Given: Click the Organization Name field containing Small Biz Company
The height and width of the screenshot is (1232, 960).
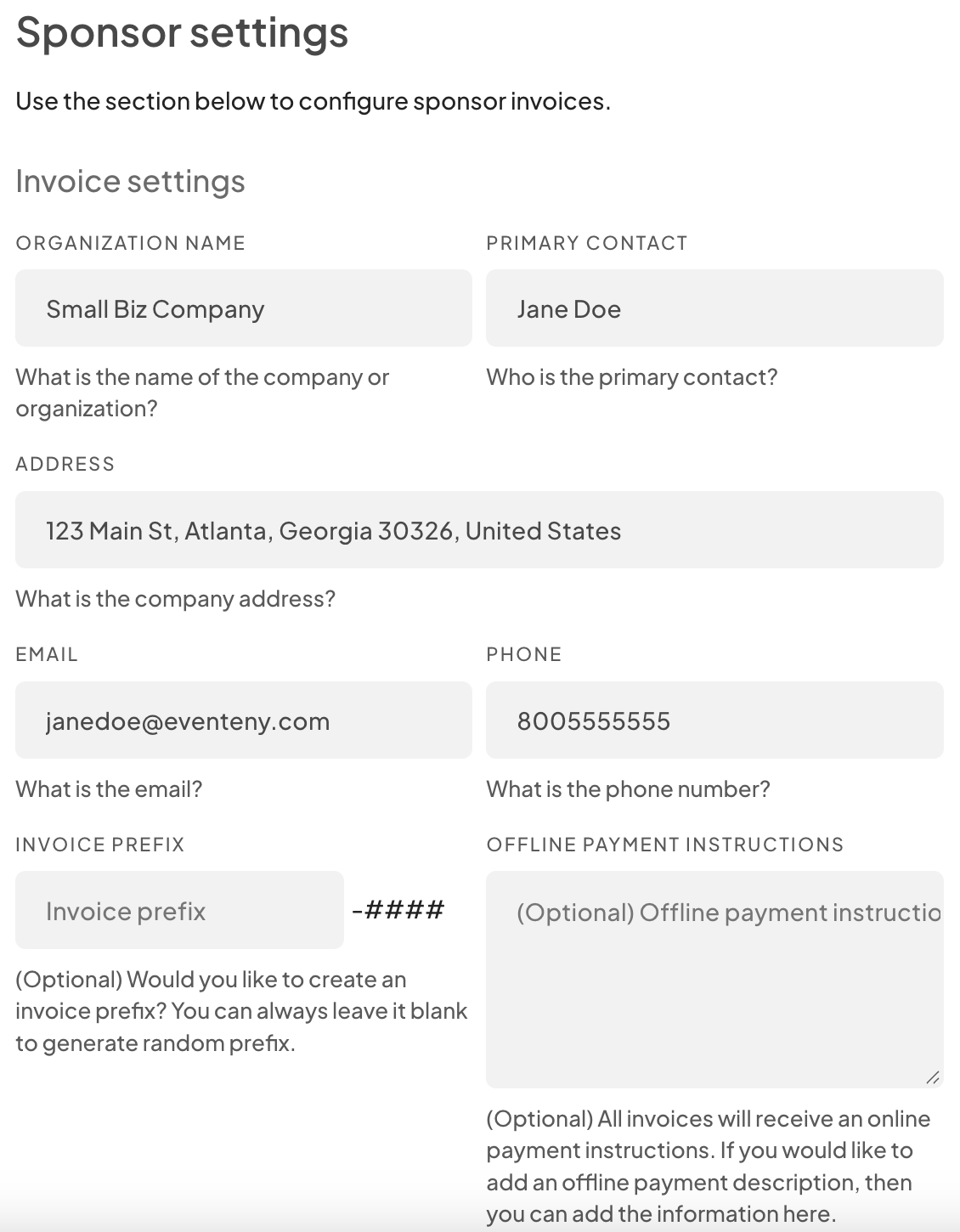Looking at the screenshot, I should [x=243, y=308].
